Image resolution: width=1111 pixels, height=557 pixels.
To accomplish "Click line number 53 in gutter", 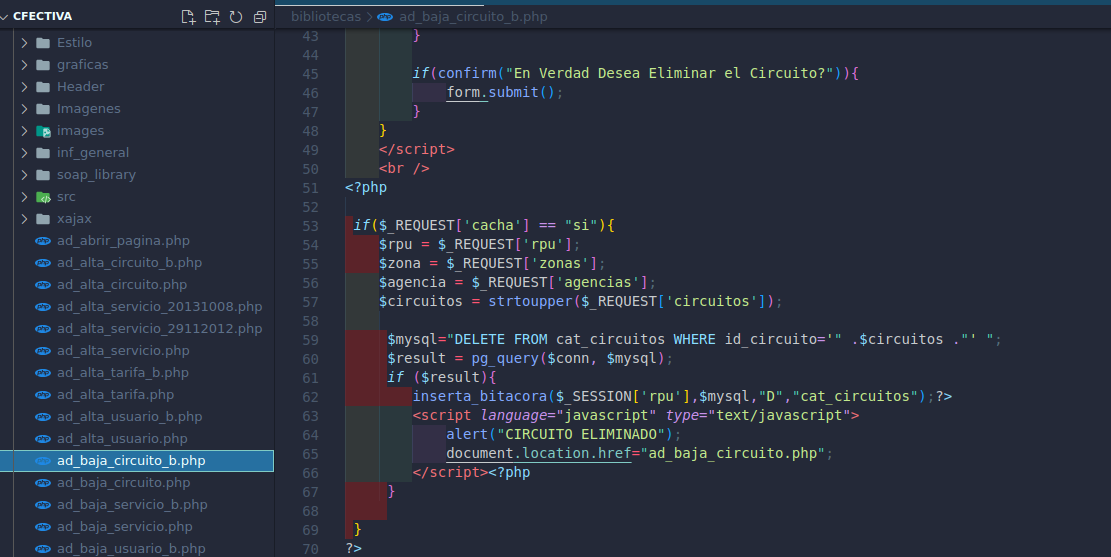I will 310,226.
